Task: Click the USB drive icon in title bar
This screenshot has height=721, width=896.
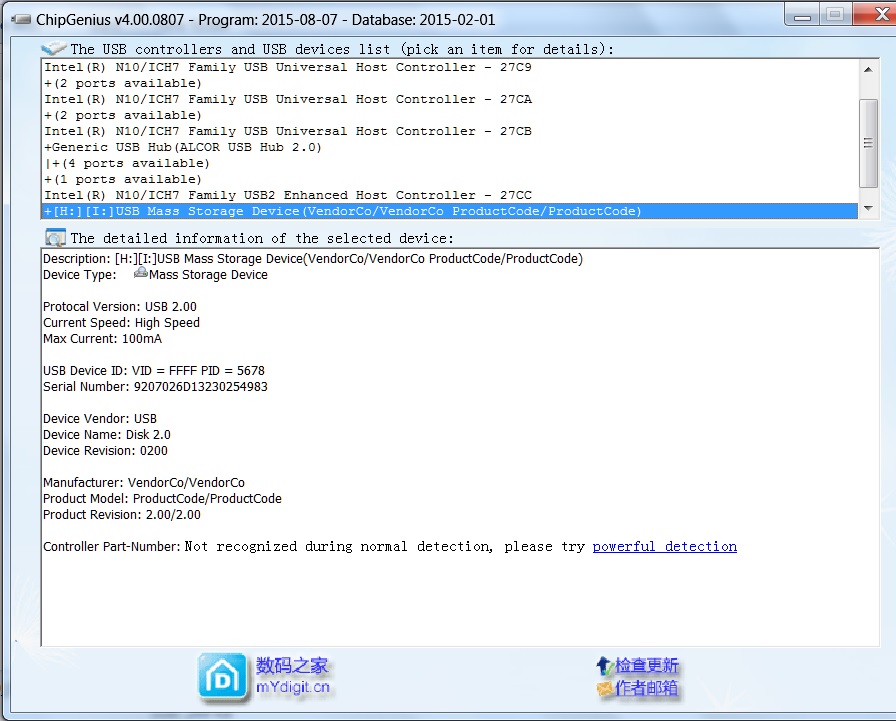Action: [x=21, y=19]
